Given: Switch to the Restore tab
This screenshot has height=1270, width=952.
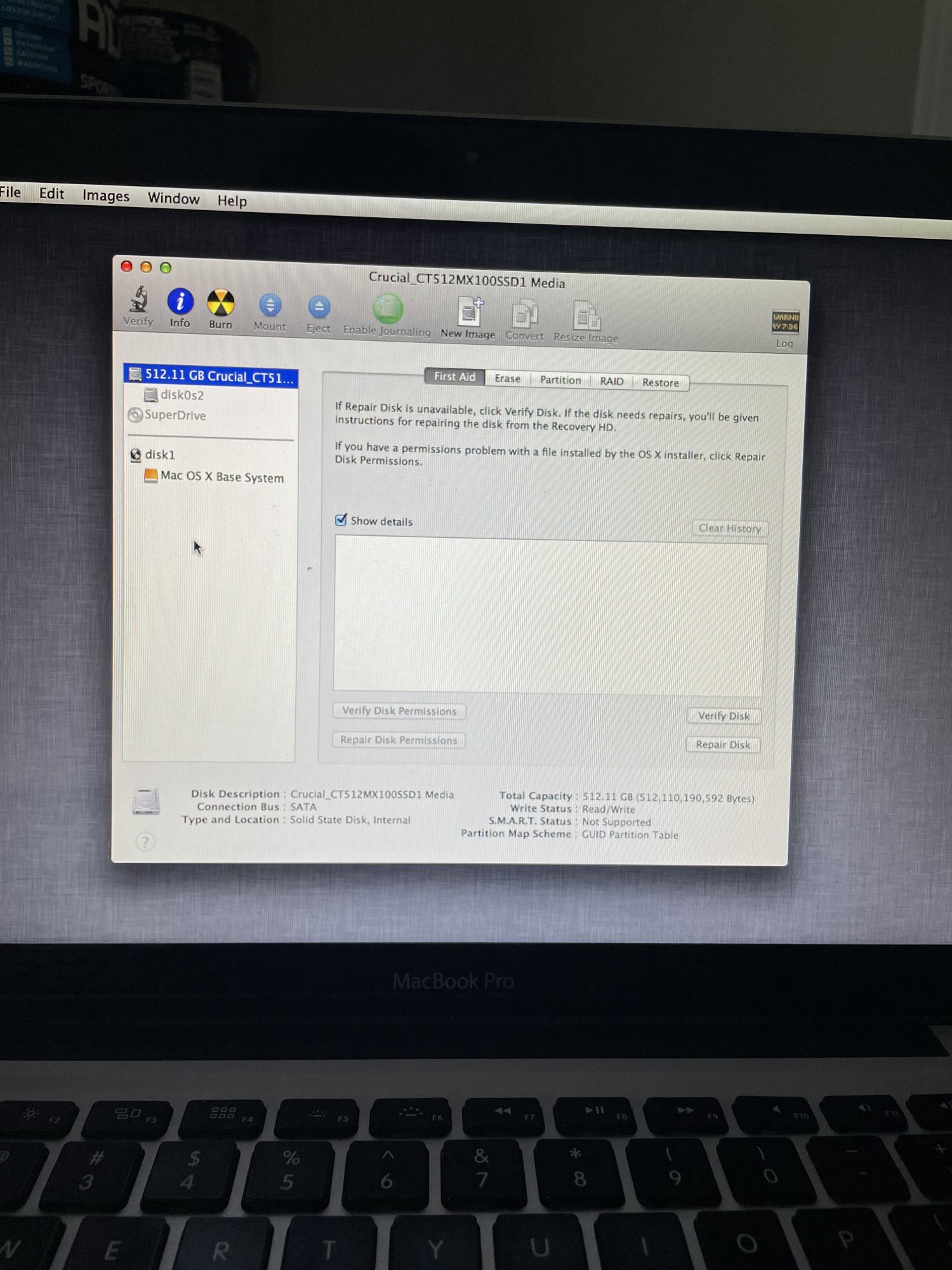Looking at the screenshot, I should tap(661, 382).
